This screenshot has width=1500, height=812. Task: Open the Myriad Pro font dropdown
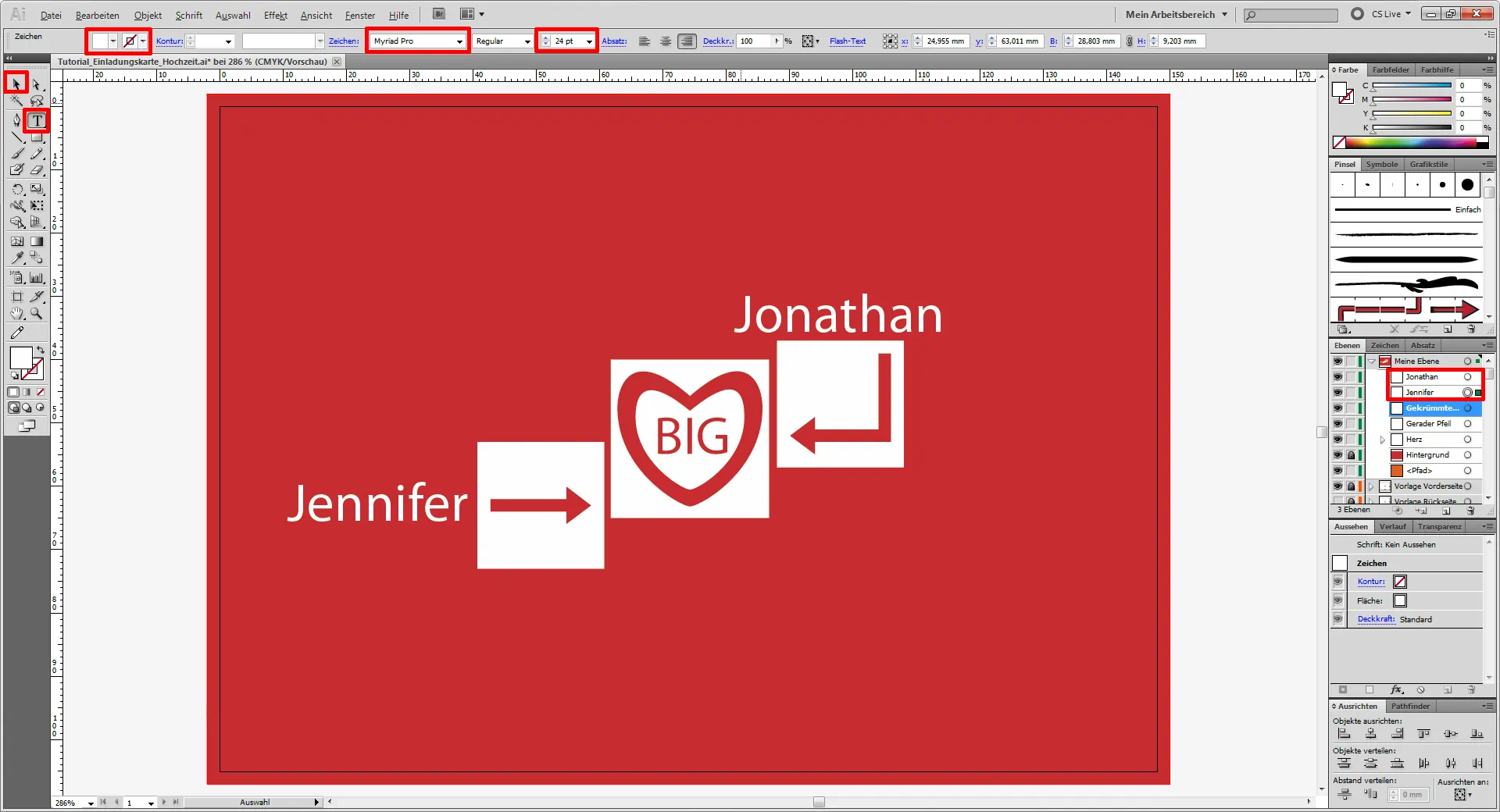click(x=460, y=41)
